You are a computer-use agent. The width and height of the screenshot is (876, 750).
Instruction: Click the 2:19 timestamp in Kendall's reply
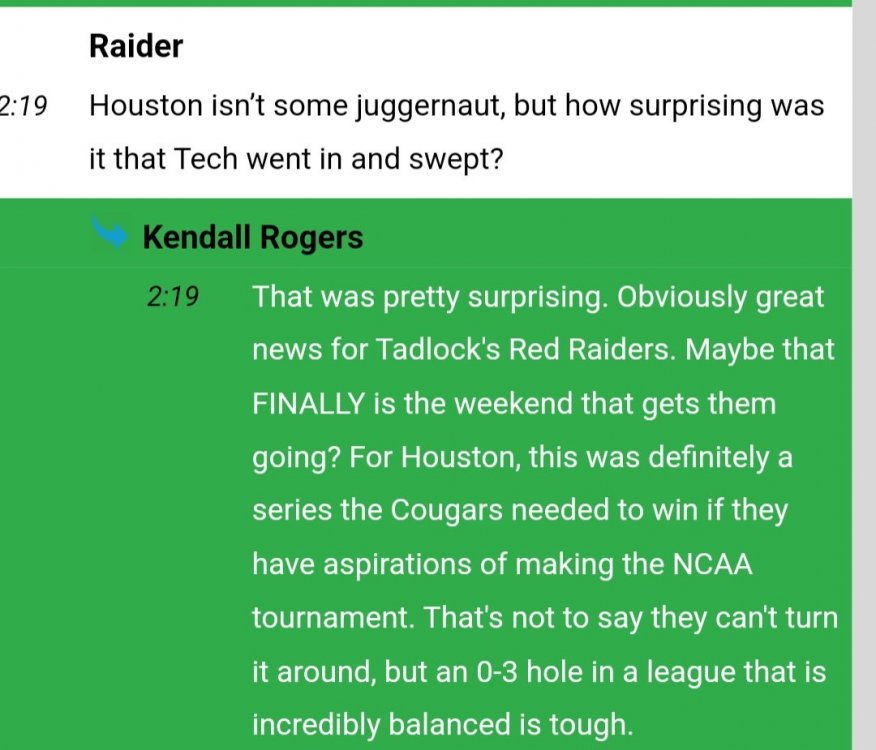173,297
